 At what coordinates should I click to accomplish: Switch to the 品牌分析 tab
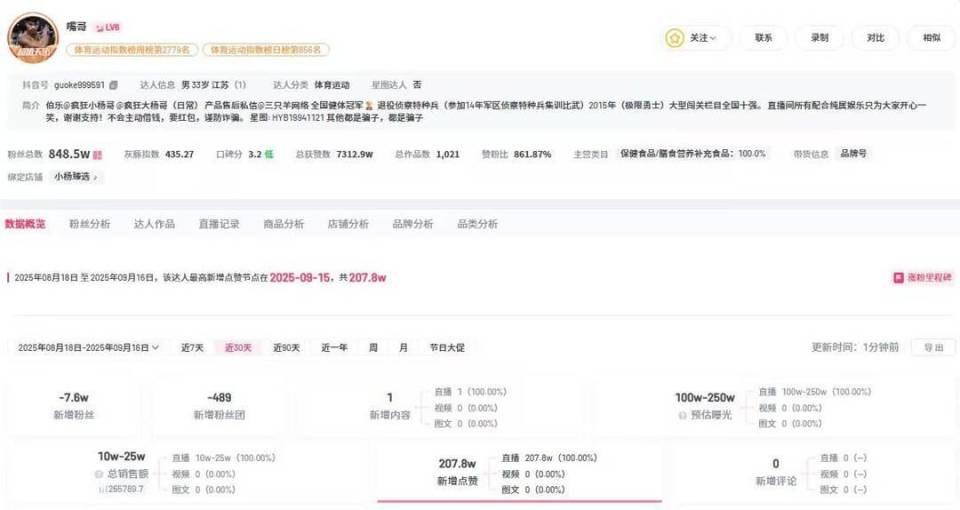click(x=413, y=224)
